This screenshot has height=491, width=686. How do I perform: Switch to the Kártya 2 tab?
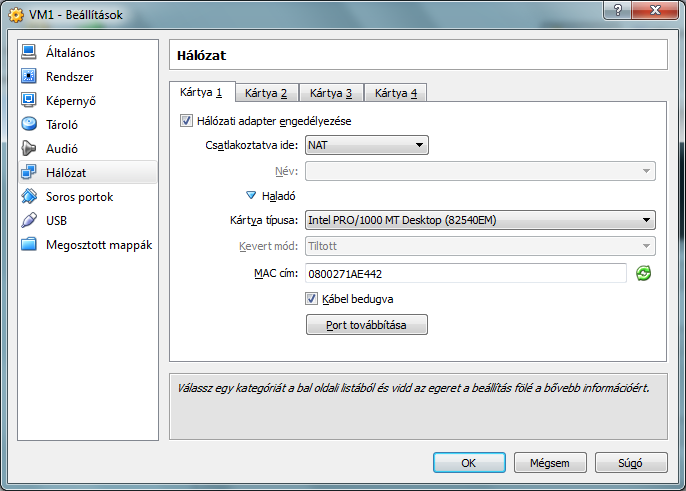266,93
